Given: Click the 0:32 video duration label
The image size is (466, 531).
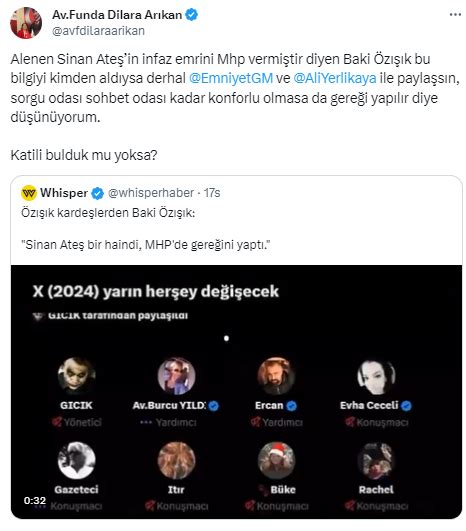Looking at the screenshot, I should click(x=35, y=501).
